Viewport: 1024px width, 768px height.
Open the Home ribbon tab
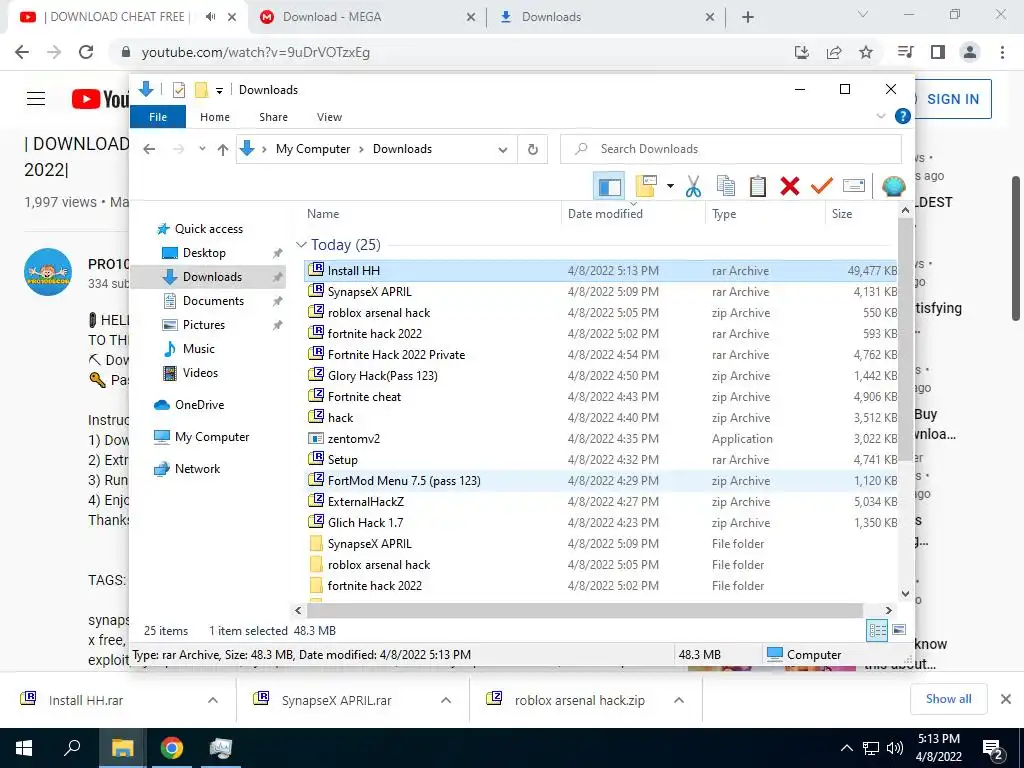(215, 117)
